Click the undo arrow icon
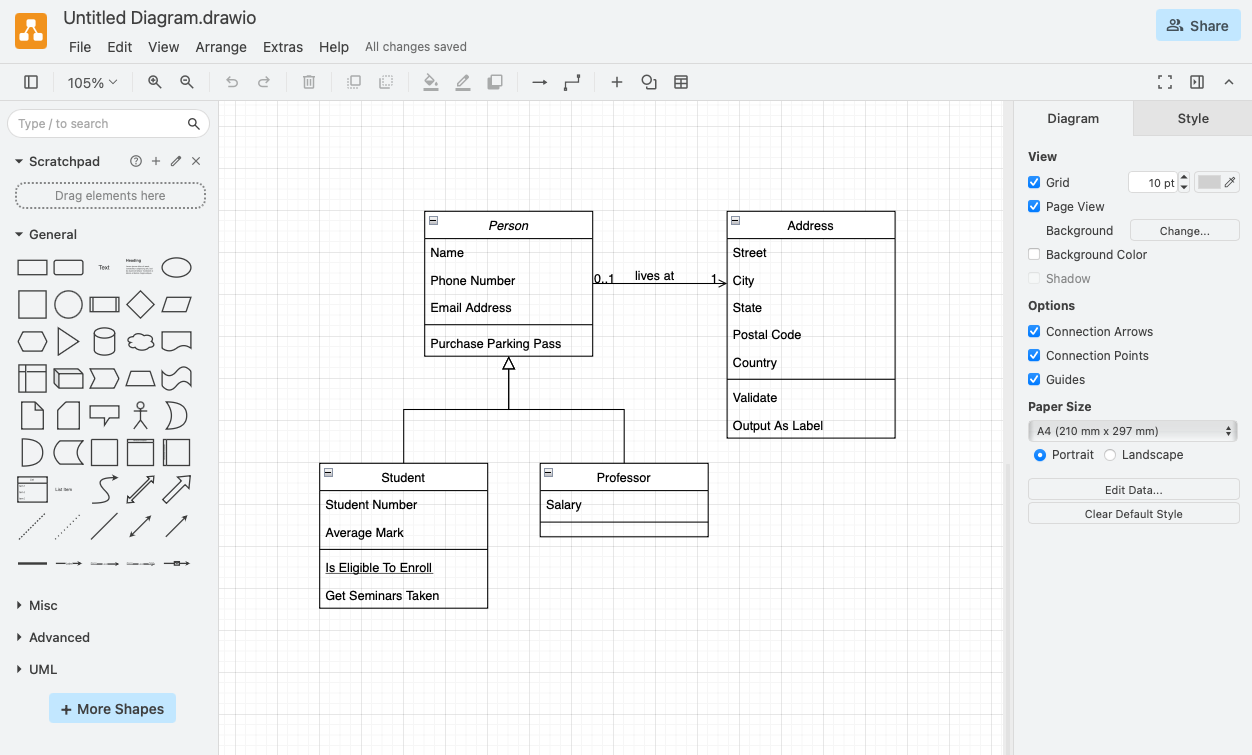This screenshot has height=755, width=1252. click(232, 82)
